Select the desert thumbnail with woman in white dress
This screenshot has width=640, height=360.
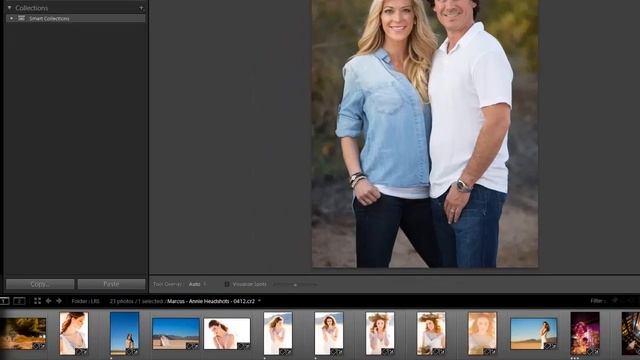534,333
